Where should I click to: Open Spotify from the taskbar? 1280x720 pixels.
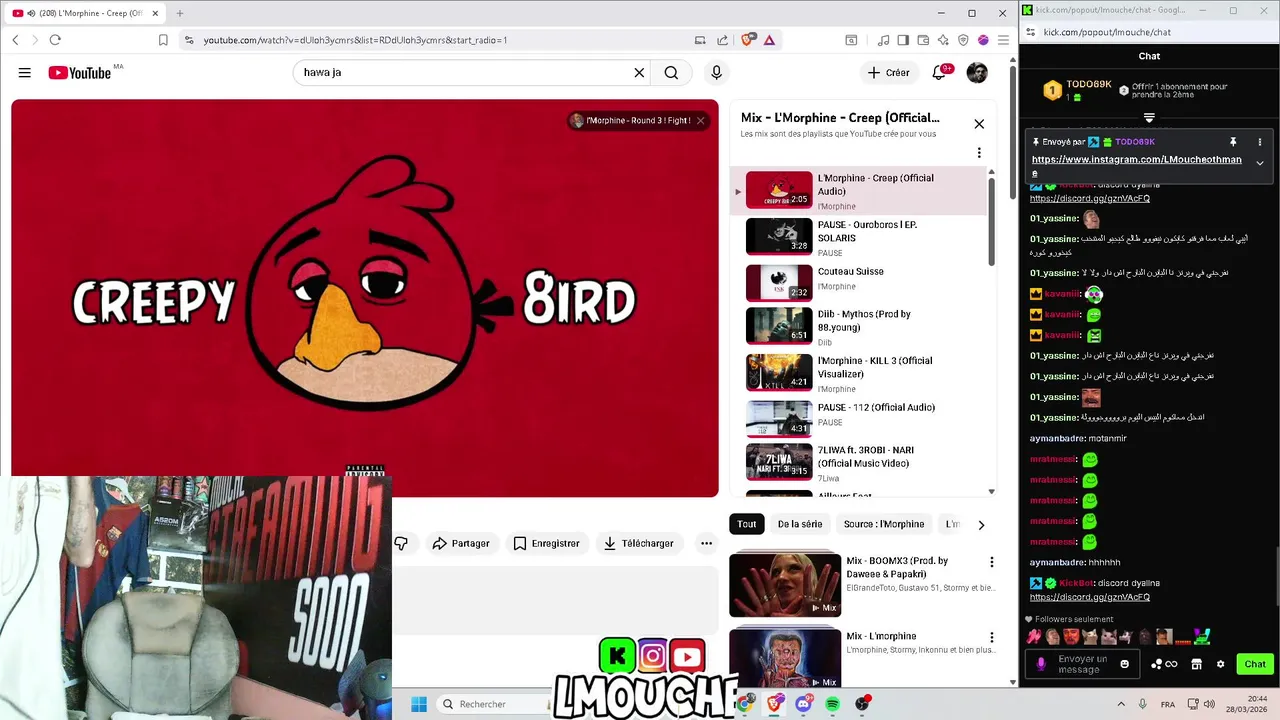click(833, 704)
